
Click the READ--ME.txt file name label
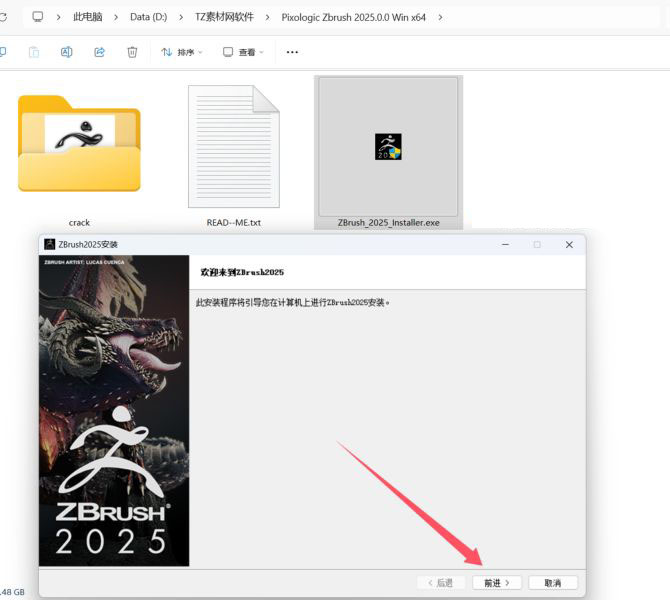(234, 223)
